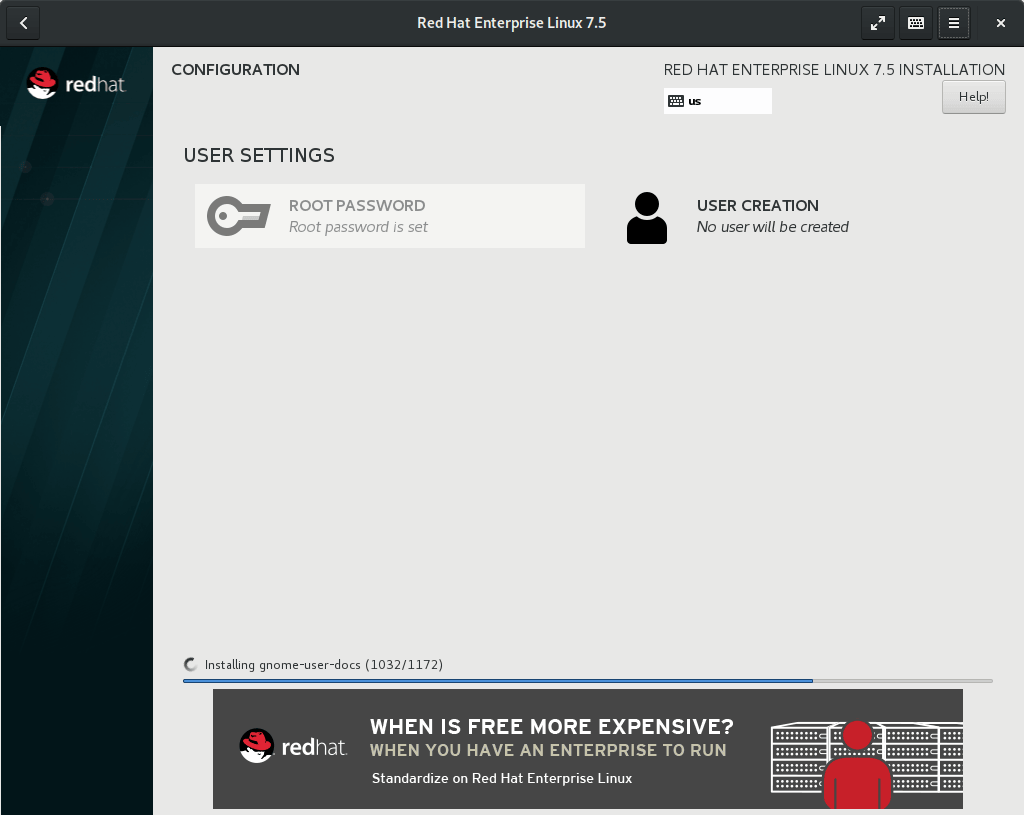The width and height of the screenshot is (1024, 815).
Task: Click the Red Hat logo in banner
Action: tap(293, 747)
